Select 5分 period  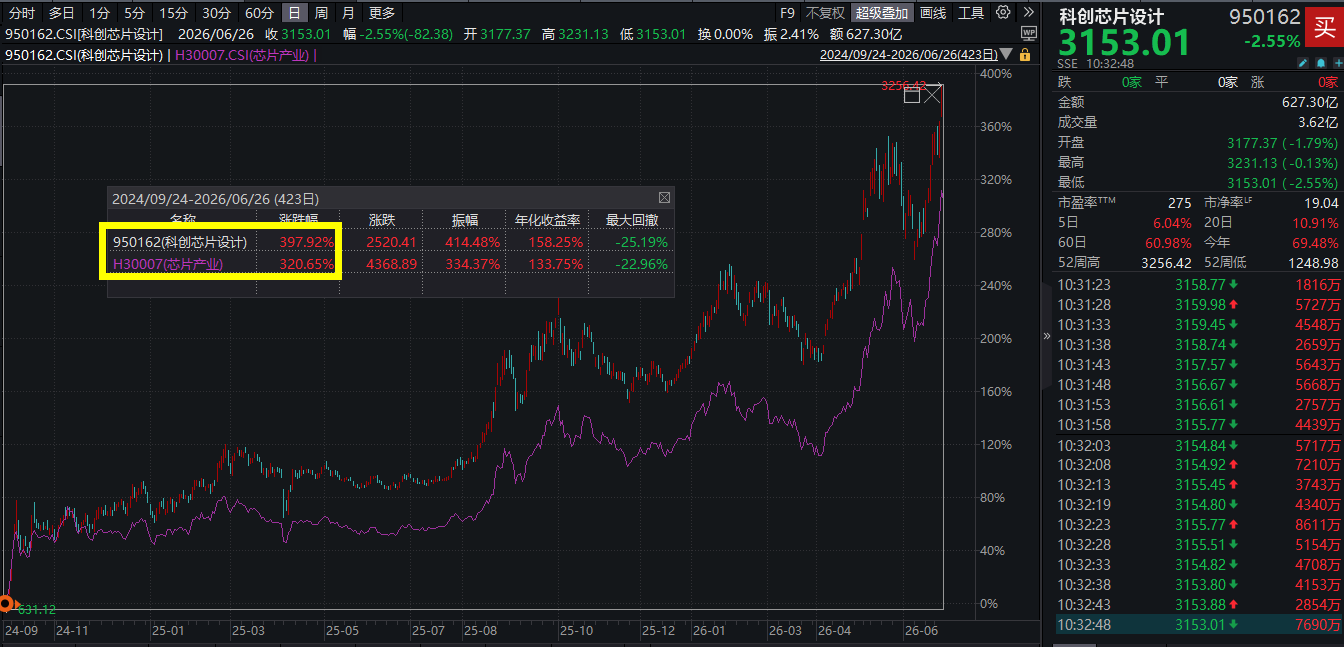click(135, 13)
